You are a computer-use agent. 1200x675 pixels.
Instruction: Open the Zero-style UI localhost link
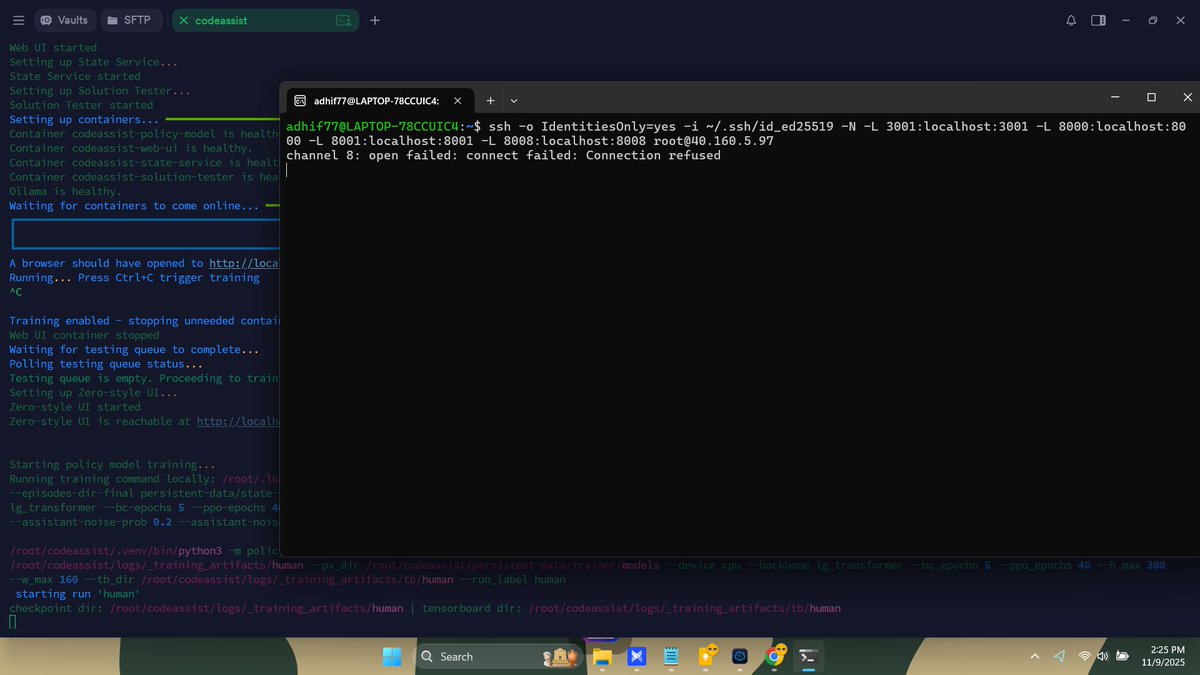click(238, 422)
